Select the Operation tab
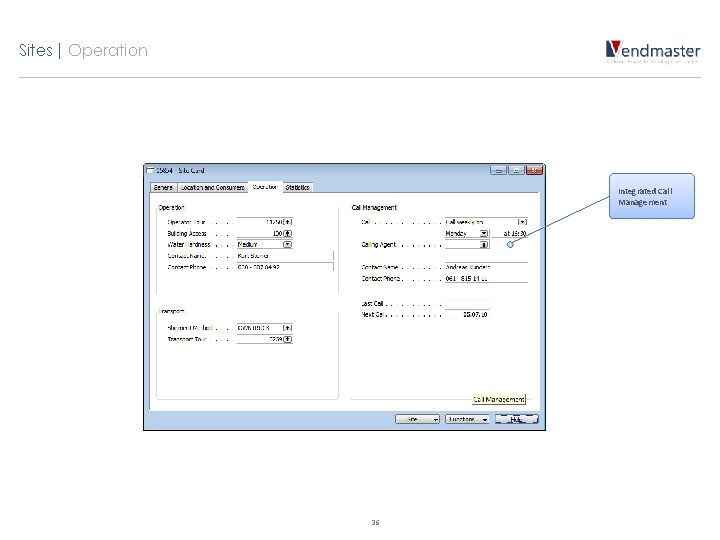This screenshot has width=720, height=540. coord(265,187)
